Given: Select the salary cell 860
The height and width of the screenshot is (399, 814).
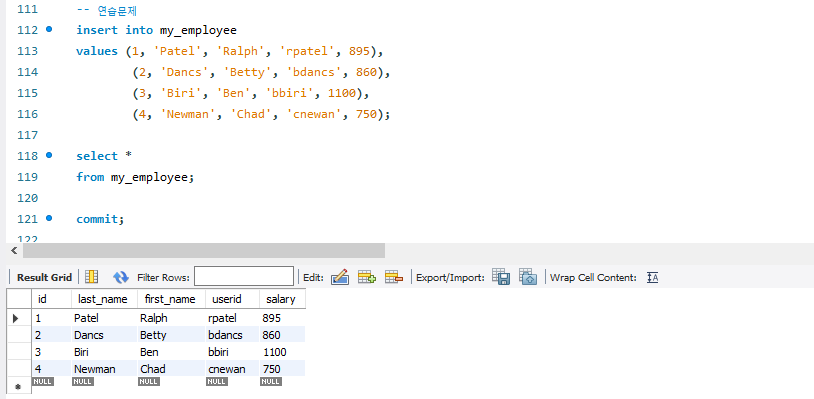Looking at the screenshot, I should point(282,335).
